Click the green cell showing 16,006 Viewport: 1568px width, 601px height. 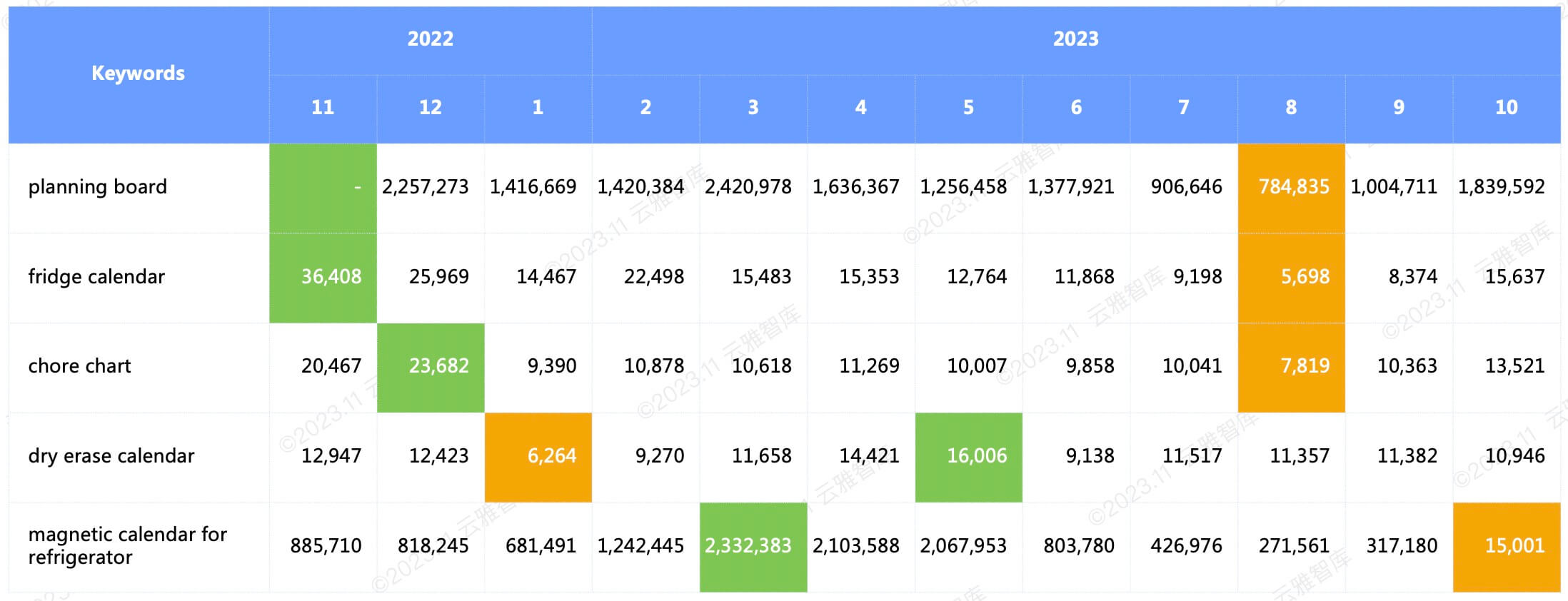point(968,456)
